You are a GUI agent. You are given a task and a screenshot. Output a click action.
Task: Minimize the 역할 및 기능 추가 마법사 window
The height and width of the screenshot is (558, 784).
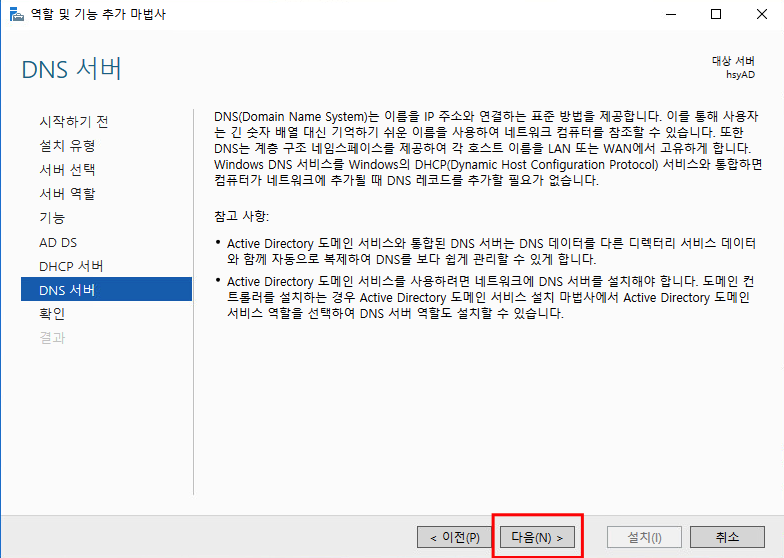tap(671, 14)
